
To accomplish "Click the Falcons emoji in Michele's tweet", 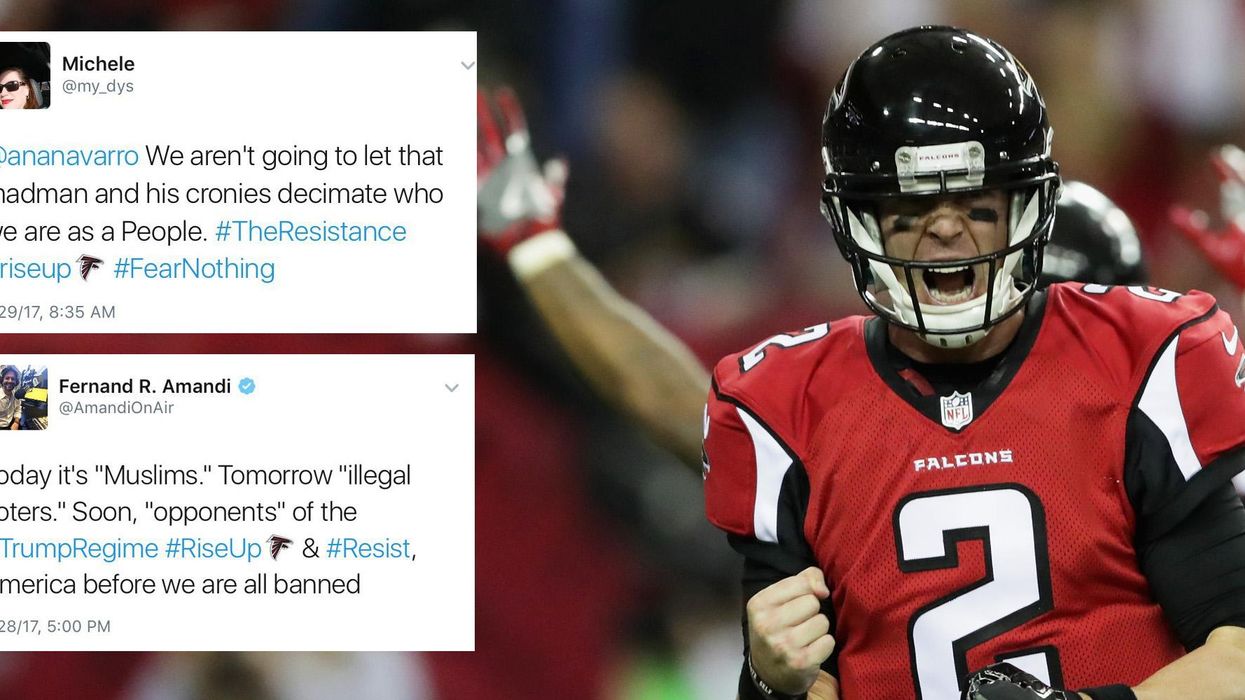I will click(x=91, y=268).
